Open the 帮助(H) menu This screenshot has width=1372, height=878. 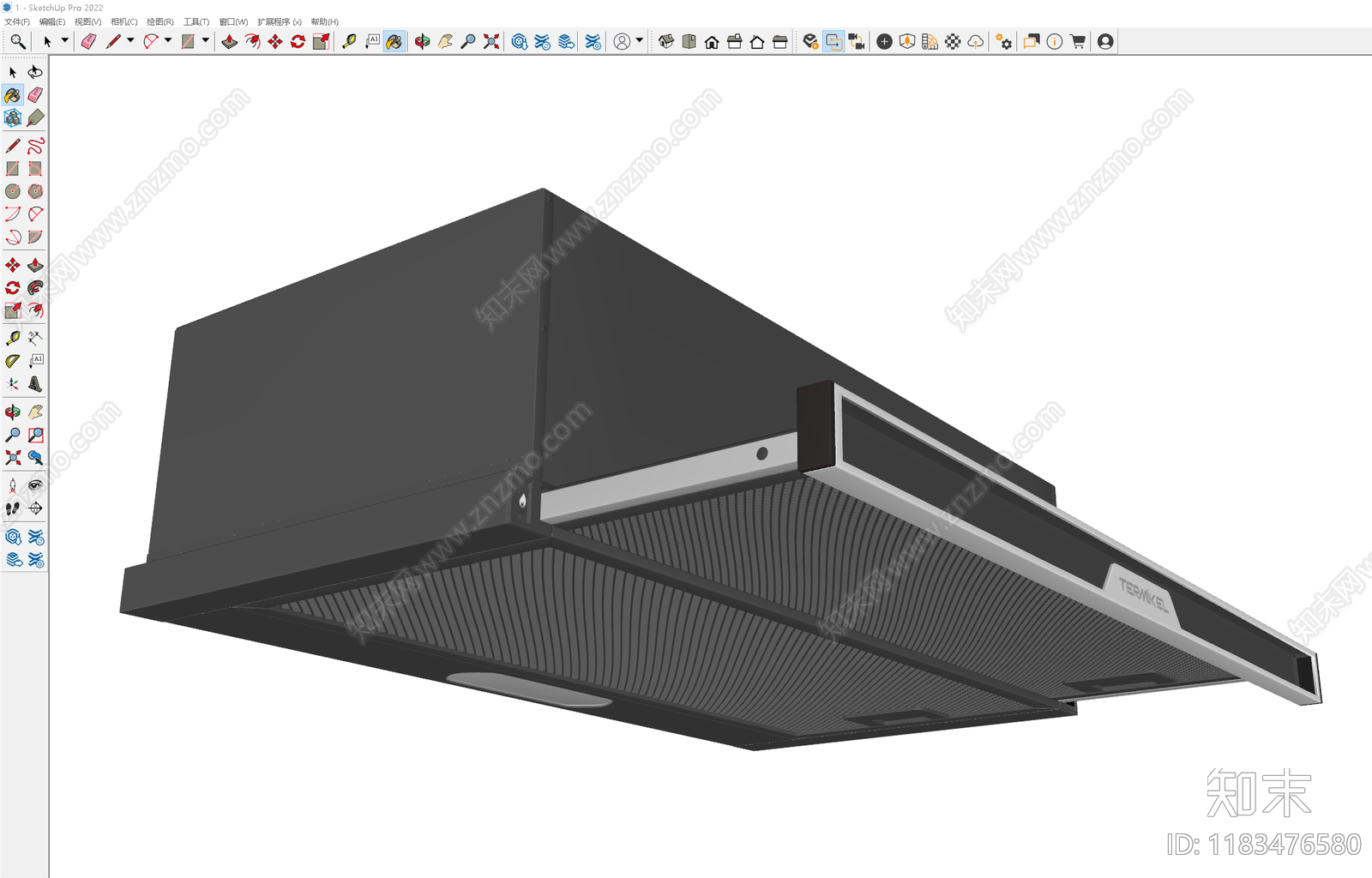coord(325,21)
